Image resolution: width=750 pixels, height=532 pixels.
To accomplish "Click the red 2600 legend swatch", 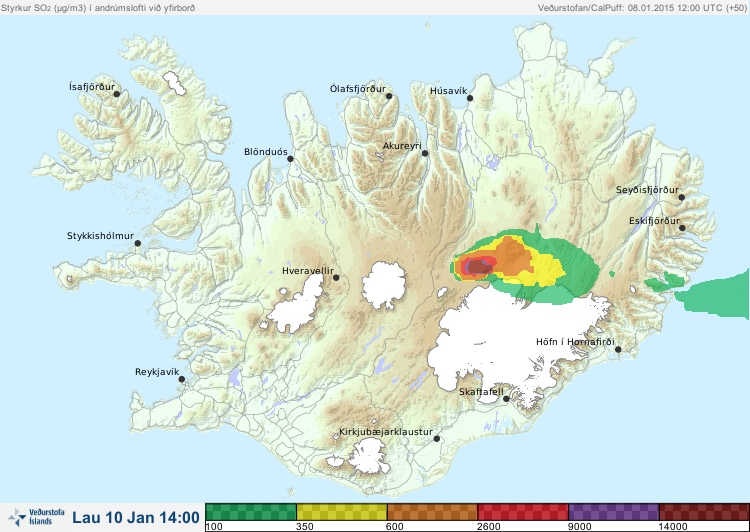I will pyautogui.click(x=523, y=512).
